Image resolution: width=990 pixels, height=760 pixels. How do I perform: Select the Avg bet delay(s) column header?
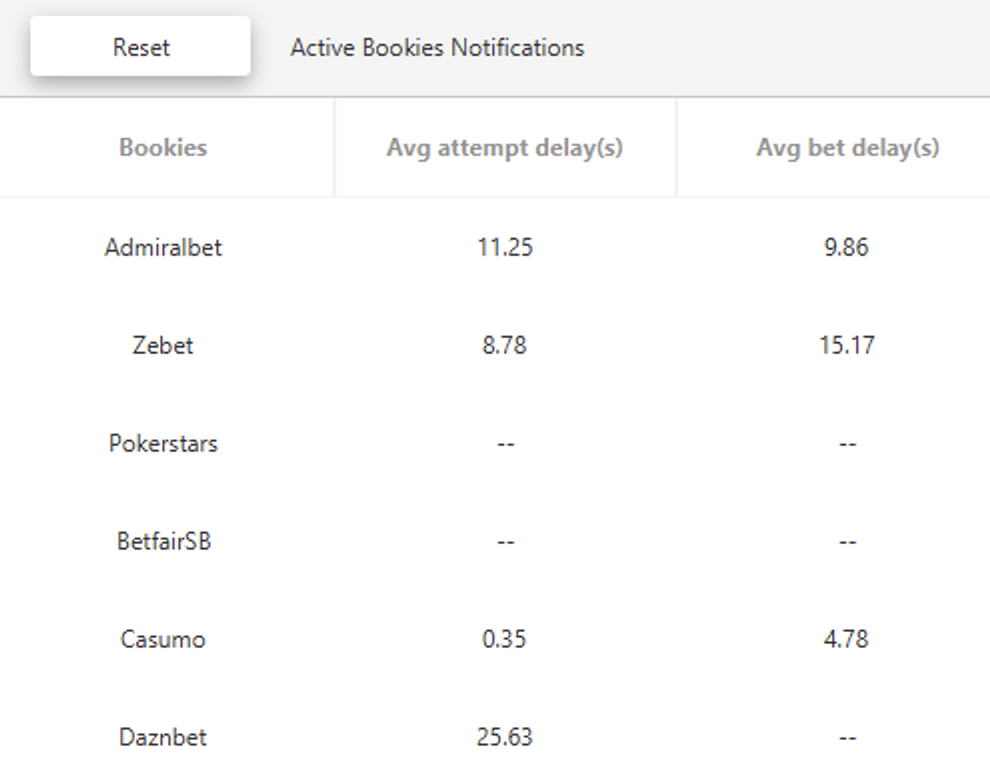coord(847,148)
